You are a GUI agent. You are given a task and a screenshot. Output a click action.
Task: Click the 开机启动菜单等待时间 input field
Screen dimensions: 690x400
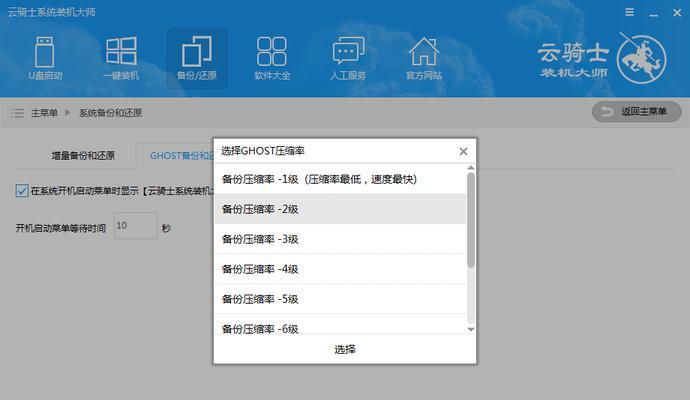click(x=136, y=226)
